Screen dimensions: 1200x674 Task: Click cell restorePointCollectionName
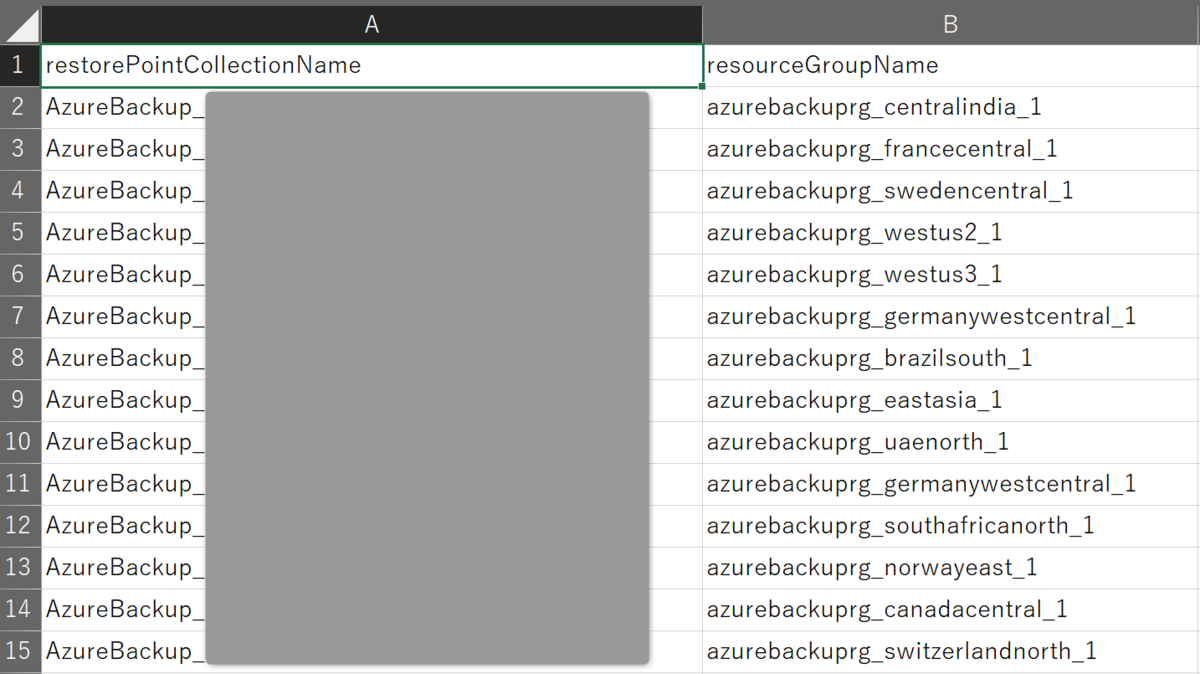[372, 66]
